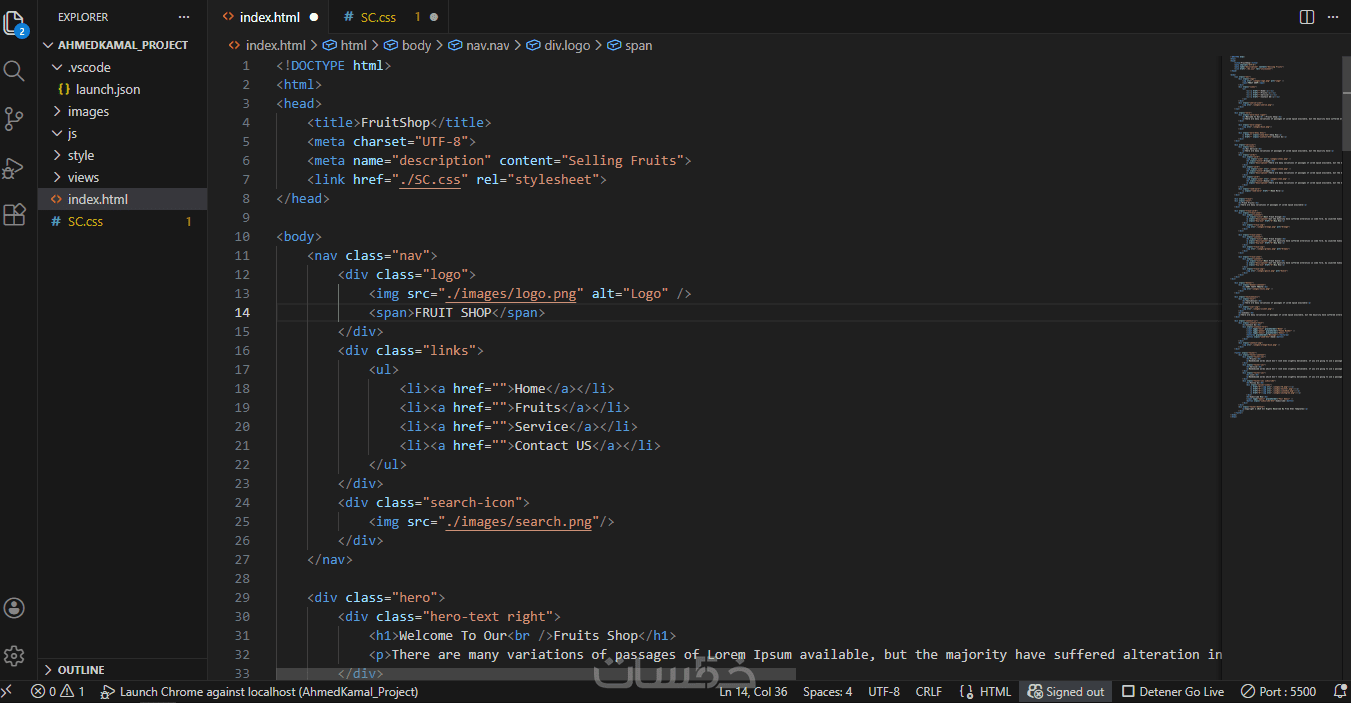Viewport: 1351px width, 703px height.
Task: Click the search-icon class value
Action: coord(473,503)
